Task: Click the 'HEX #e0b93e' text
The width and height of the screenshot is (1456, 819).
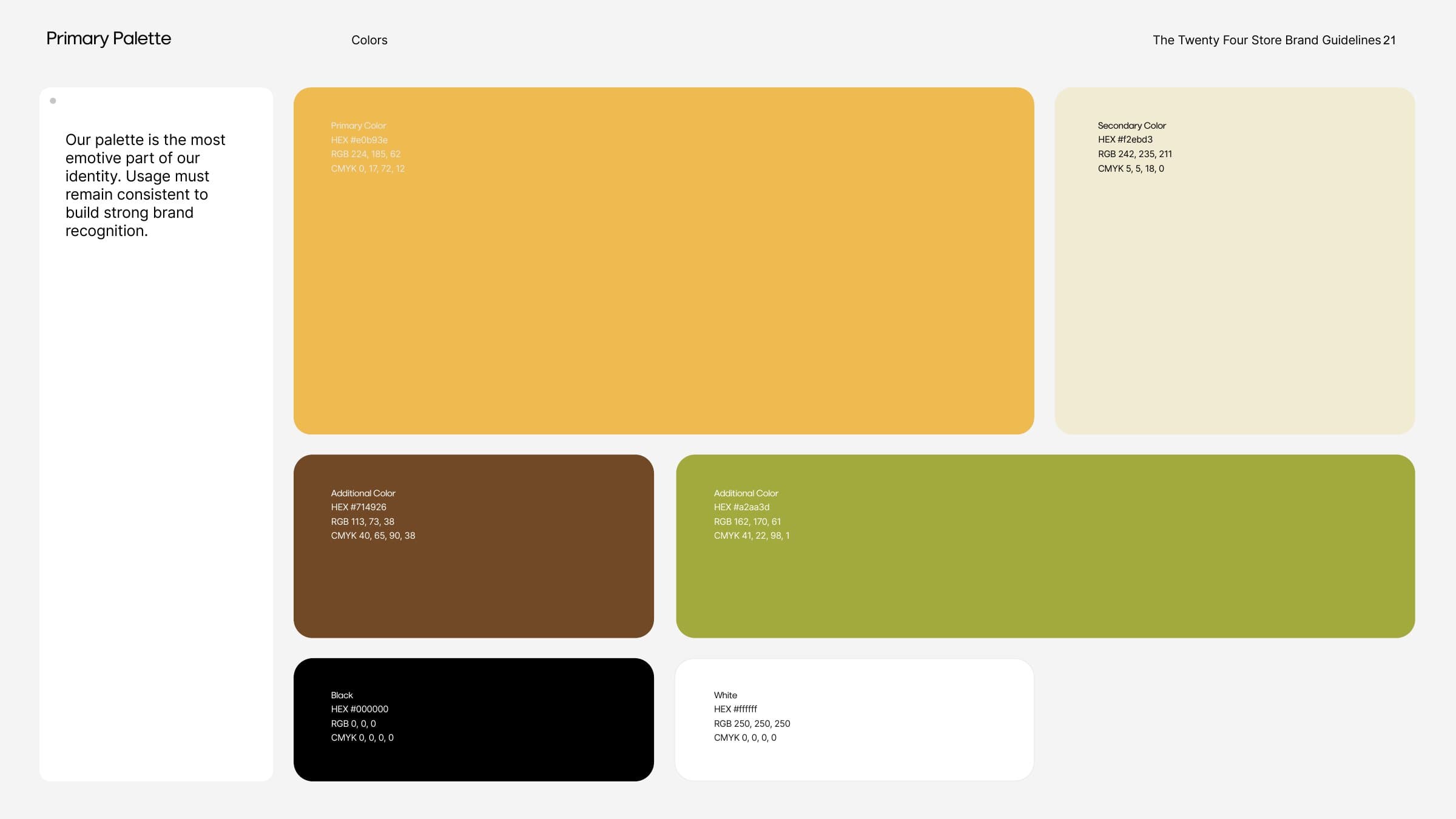Action: tap(359, 140)
